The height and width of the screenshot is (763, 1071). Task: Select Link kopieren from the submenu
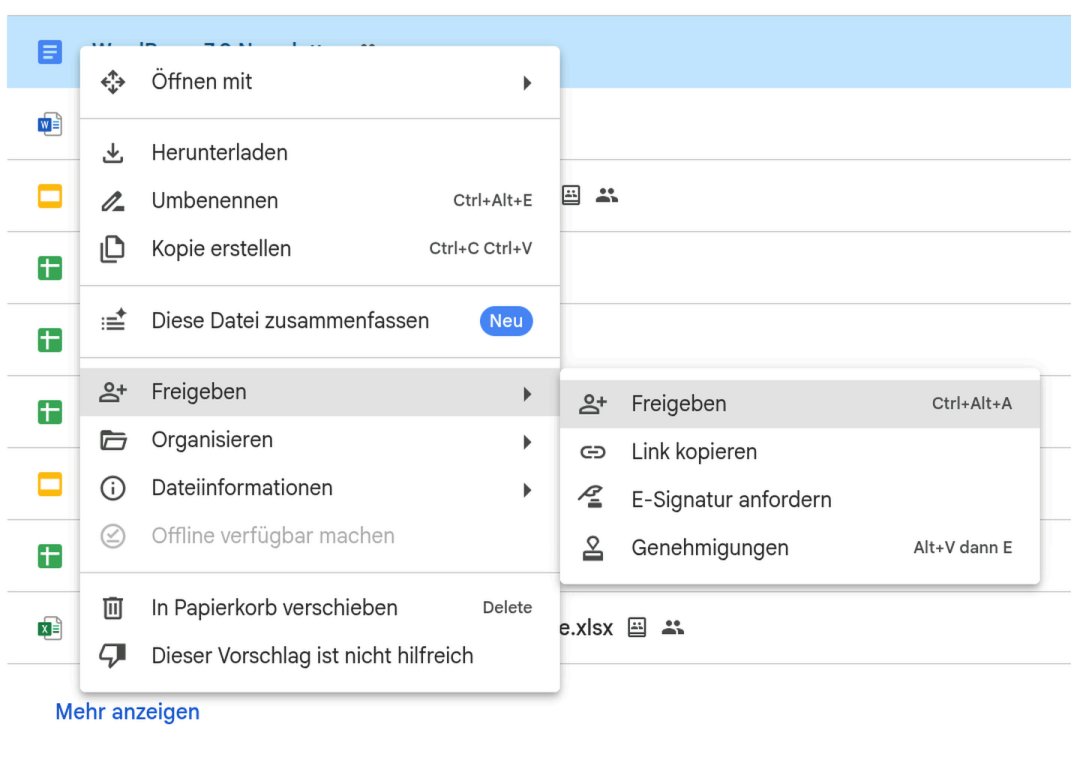click(694, 452)
